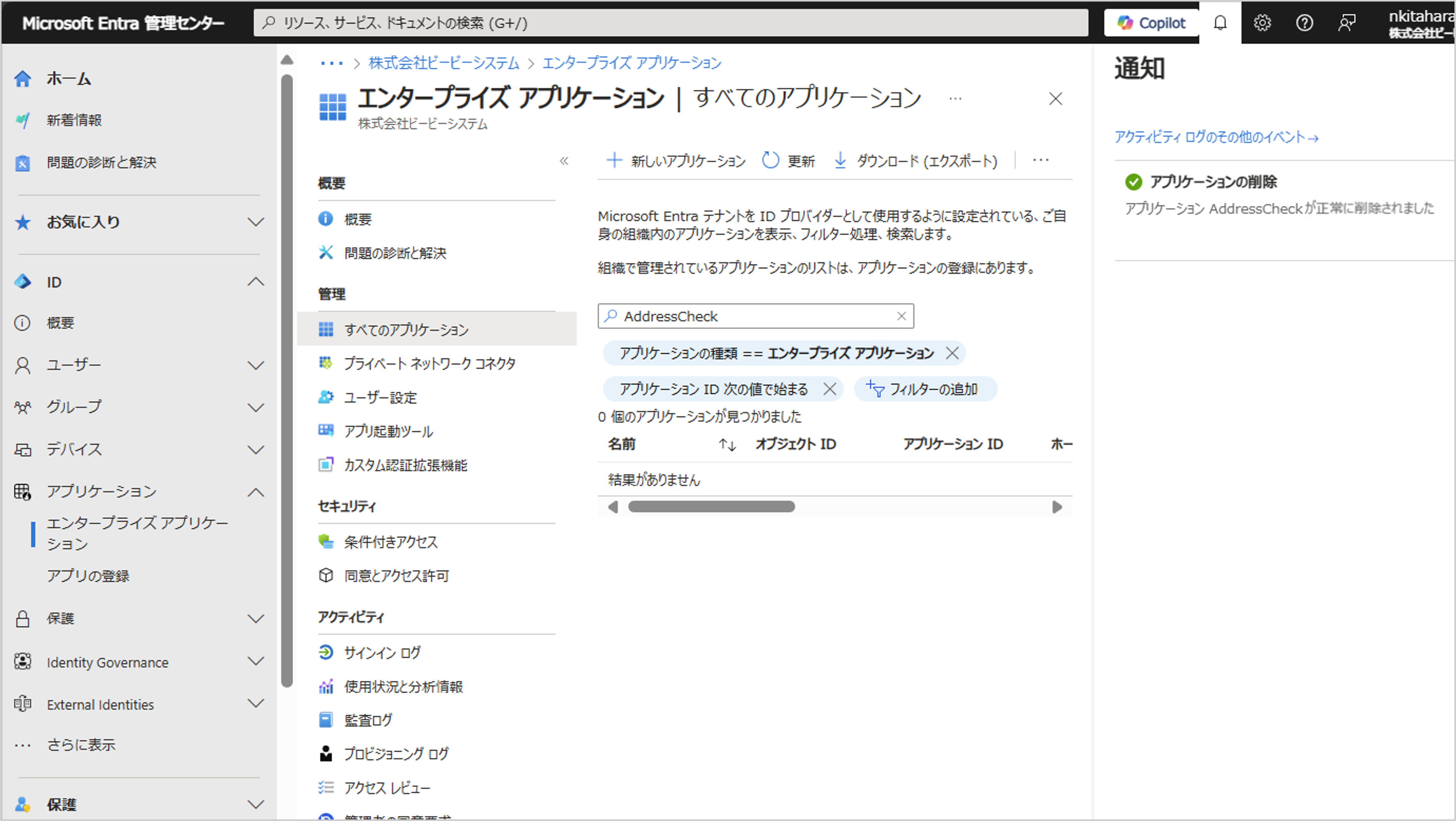Image resolution: width=1456 pixels, height=821 pixels.
Task: Open the settings gear icon
Action: [x=1262, y=23]
